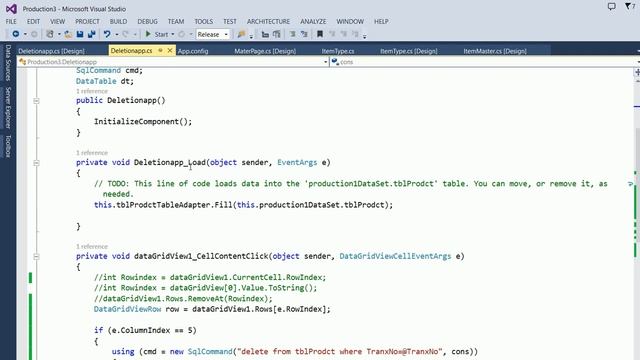The height and width of the screenshot is (360, 640).
Task: Collapse the dataGridView1_CellContentClick method region
Action: point(36,257)
